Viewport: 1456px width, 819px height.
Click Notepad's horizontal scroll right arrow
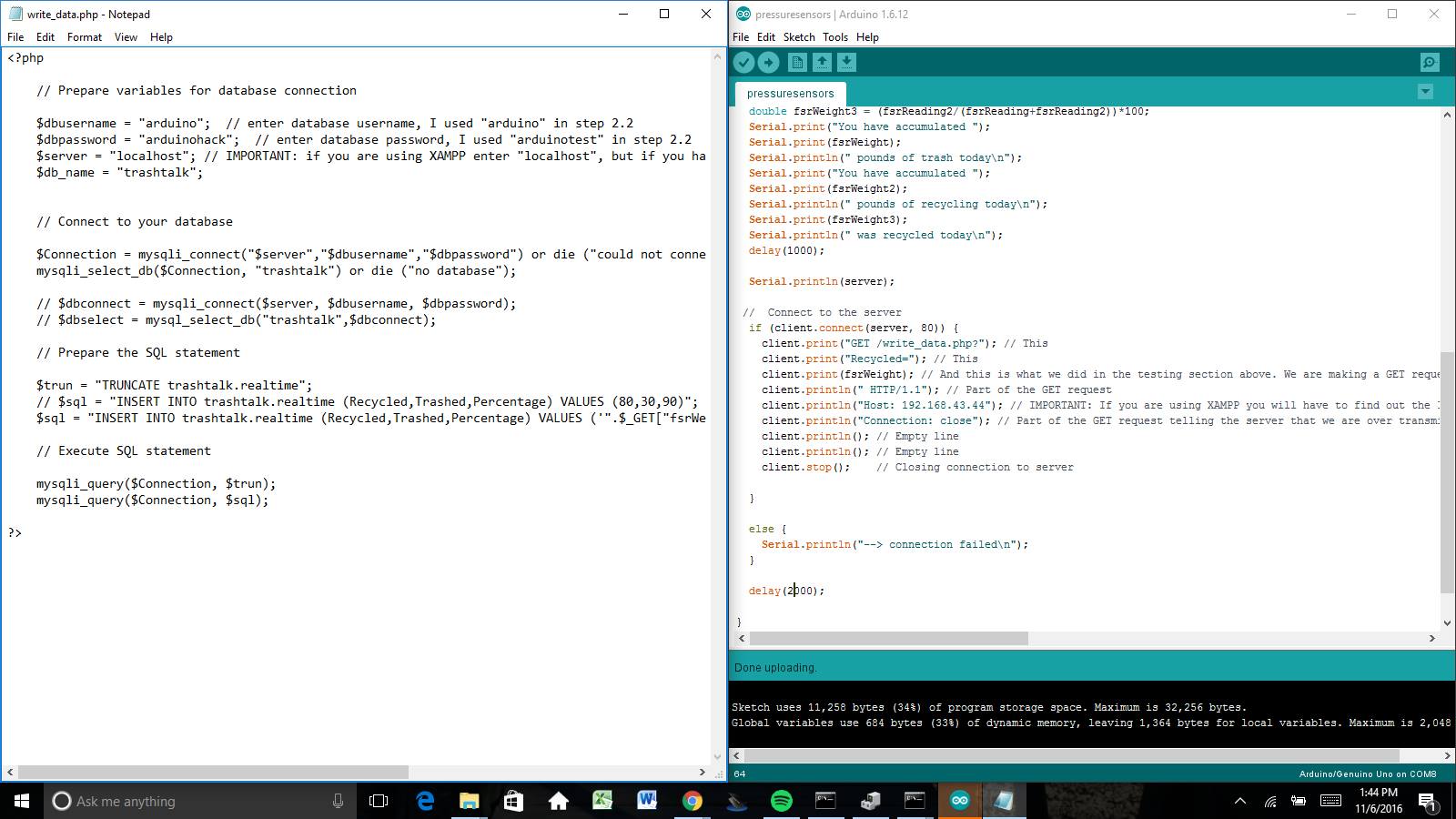click(702, 772)
